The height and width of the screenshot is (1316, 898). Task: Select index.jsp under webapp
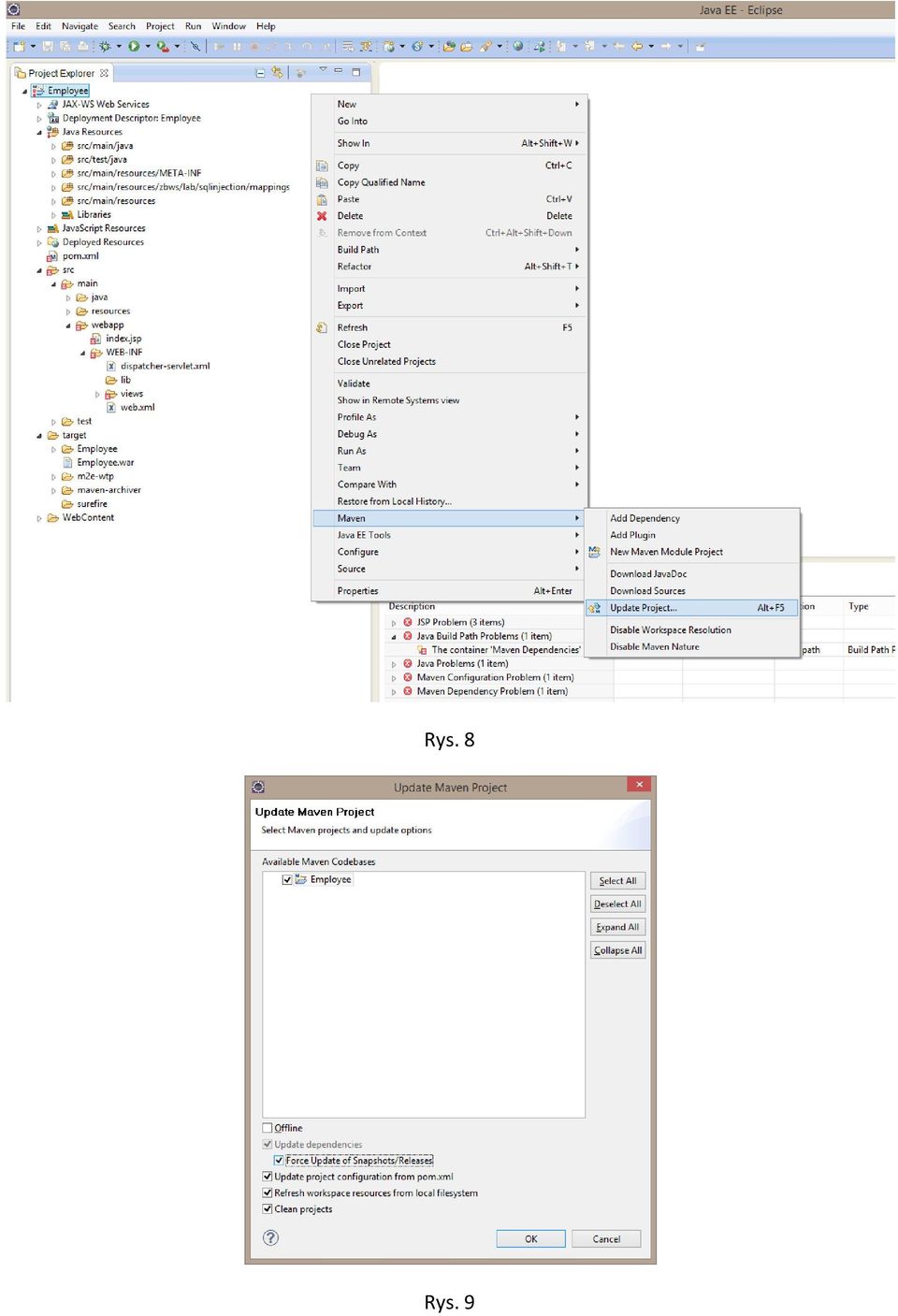tap(123, 340)
